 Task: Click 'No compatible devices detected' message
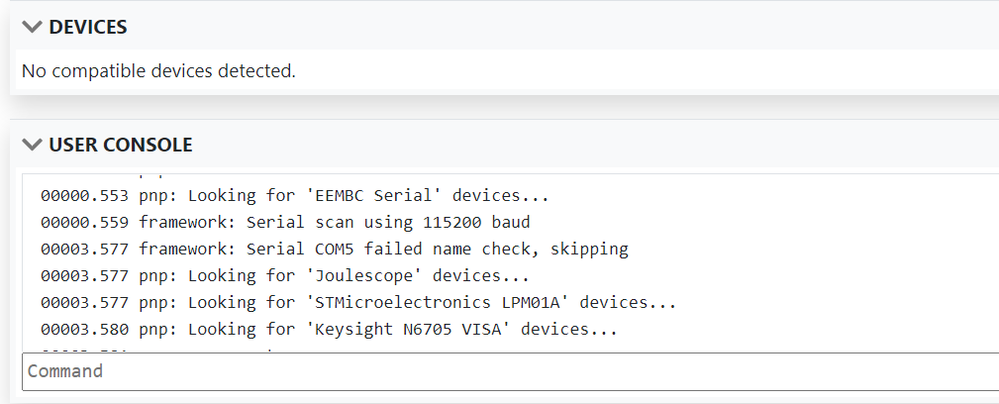159,71
